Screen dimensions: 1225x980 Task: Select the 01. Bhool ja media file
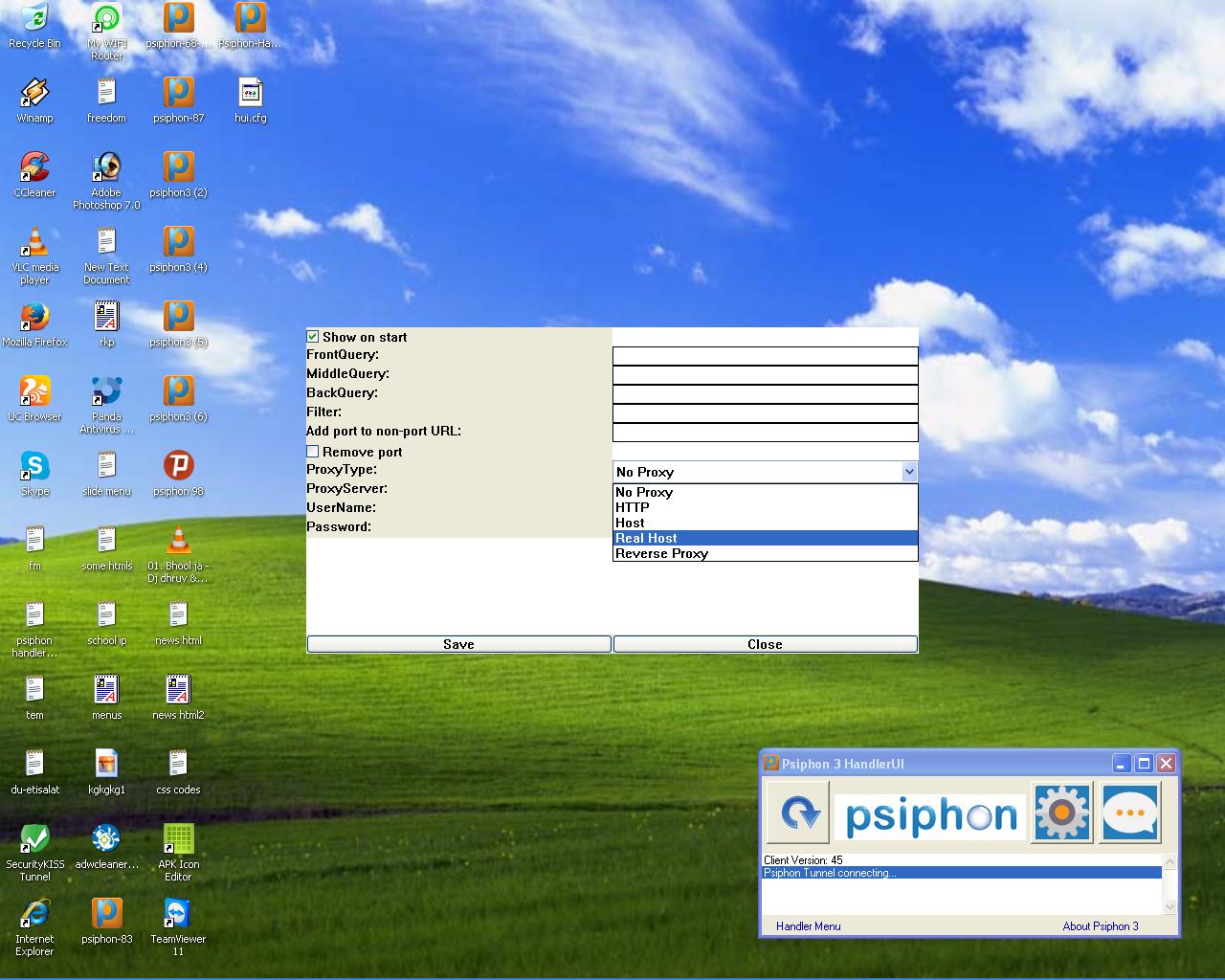(x=178, y=554)
